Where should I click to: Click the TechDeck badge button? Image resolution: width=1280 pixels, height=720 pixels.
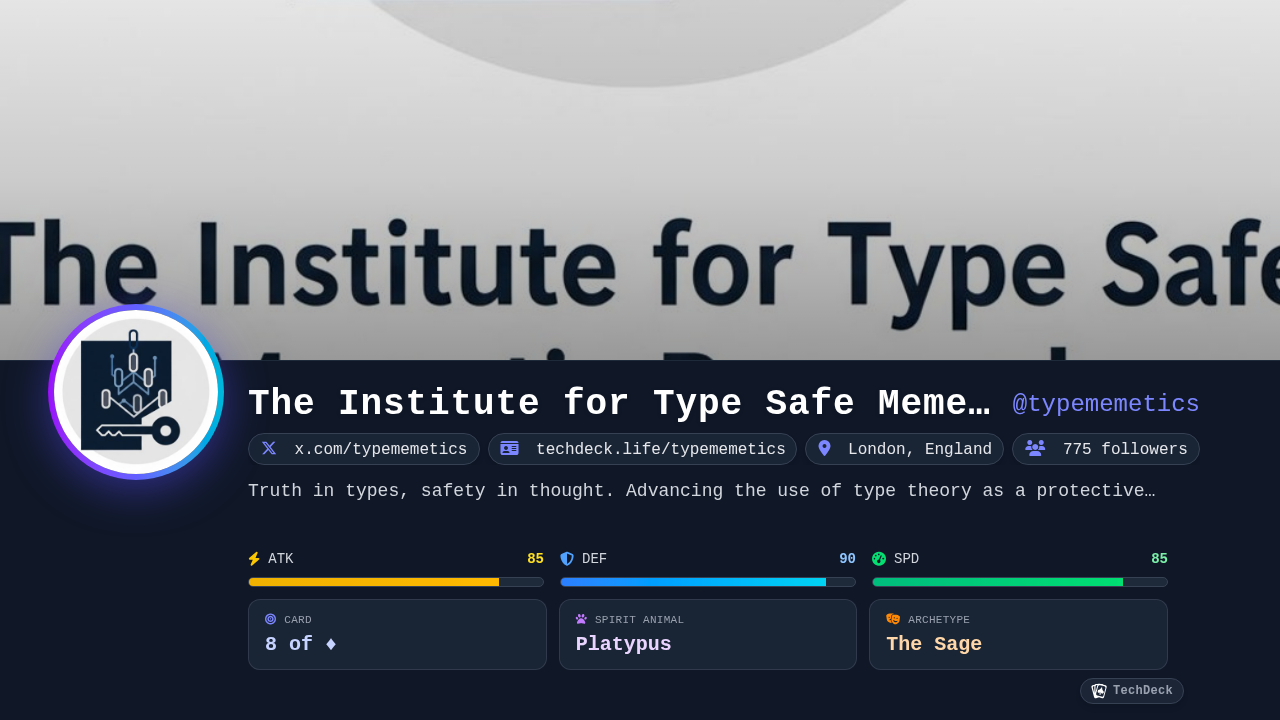[1132, 691]
